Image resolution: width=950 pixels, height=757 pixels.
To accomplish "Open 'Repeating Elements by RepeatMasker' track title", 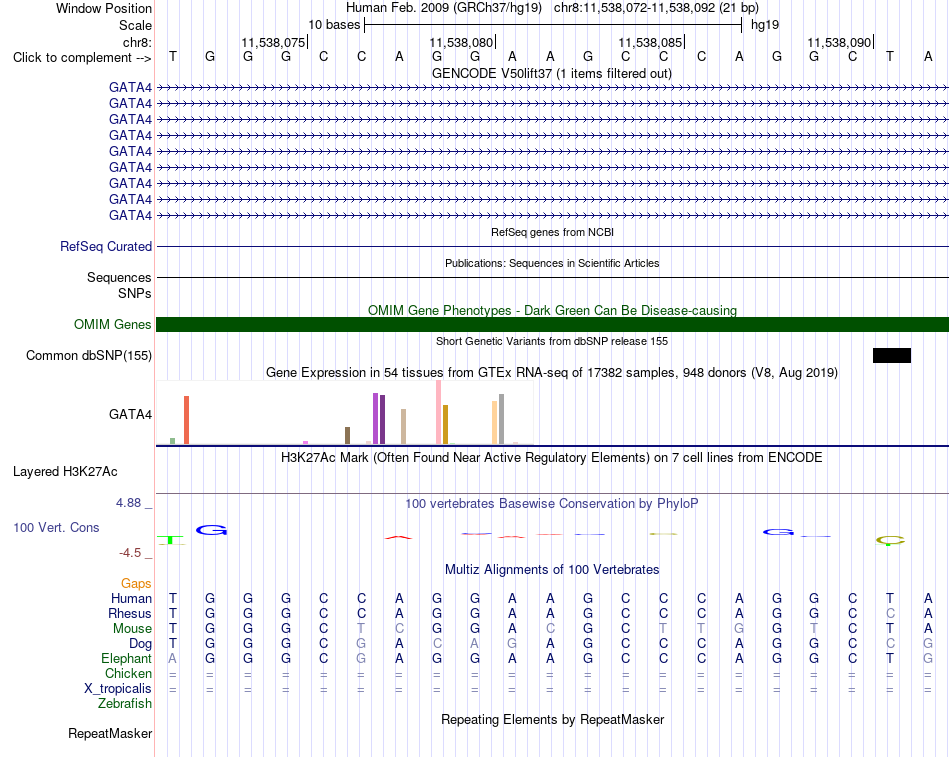I will pyautogui.click(x=552, y=719).
